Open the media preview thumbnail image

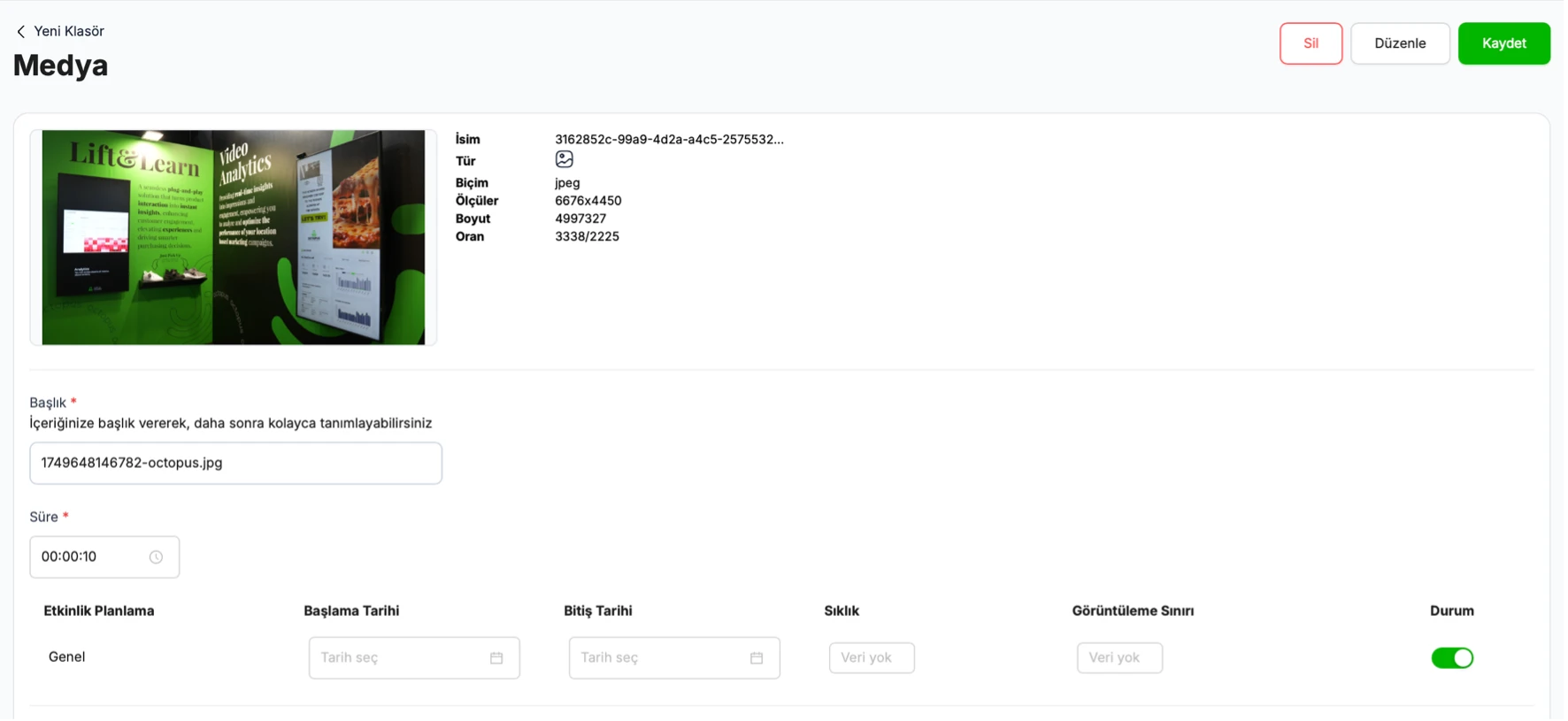pos(234,238)
